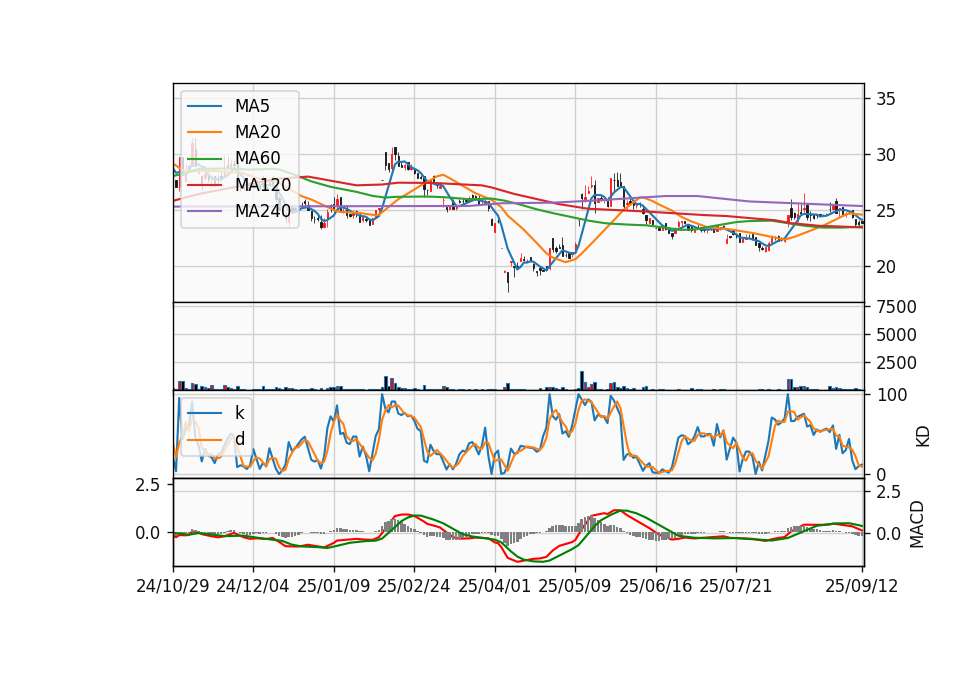Click the 25/09/12 date axis label
This screenshot has height=690, width=960.
pyautogui.click(x=862, y=586)
